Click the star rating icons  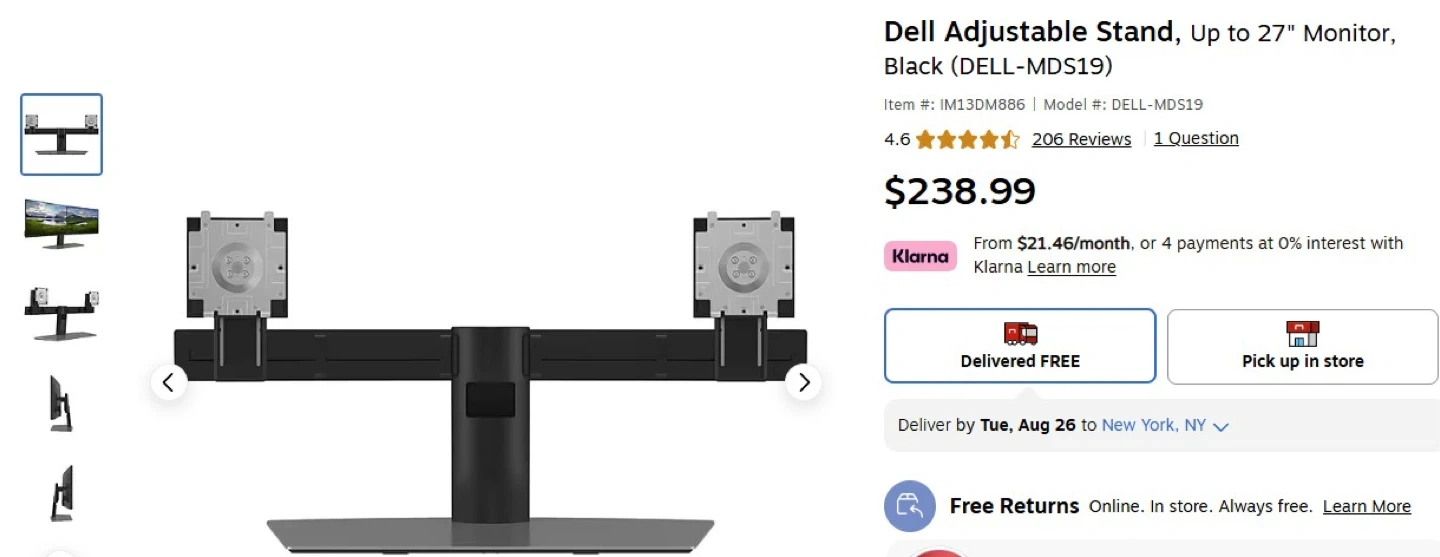(x=967, y=140)
